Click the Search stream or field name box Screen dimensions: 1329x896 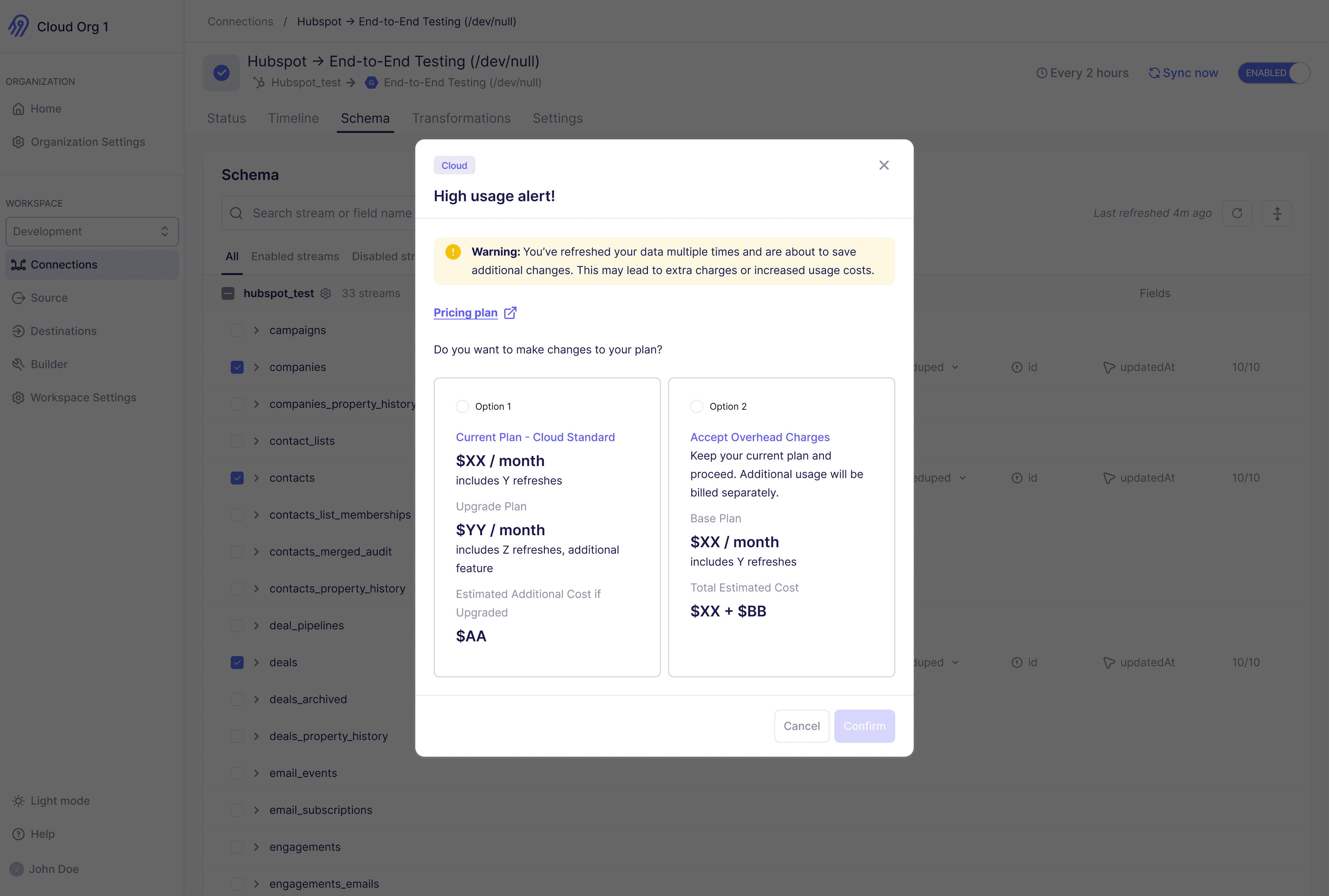[331, 213]
